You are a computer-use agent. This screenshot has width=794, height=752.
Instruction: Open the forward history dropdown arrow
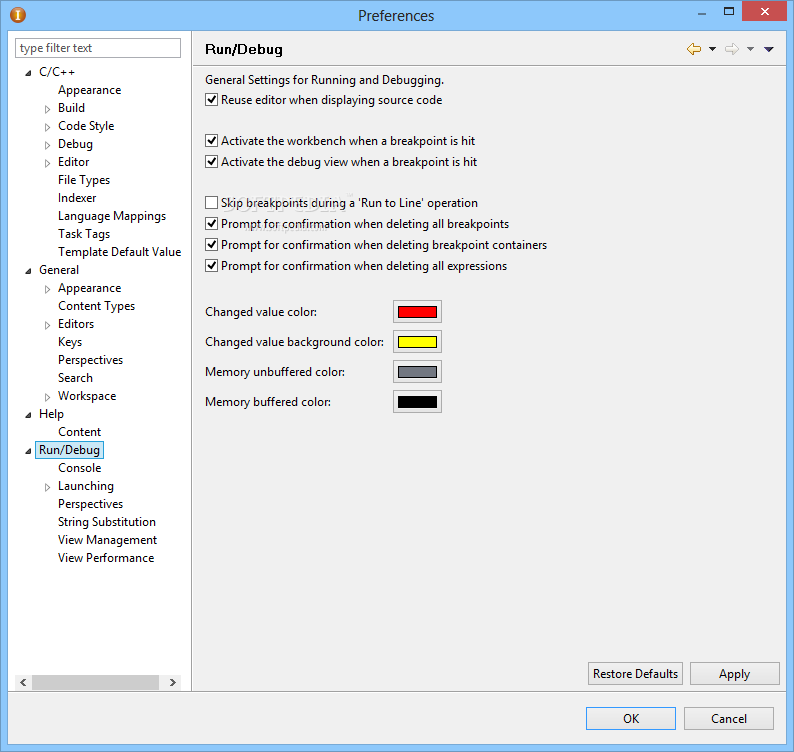point(750,49)
